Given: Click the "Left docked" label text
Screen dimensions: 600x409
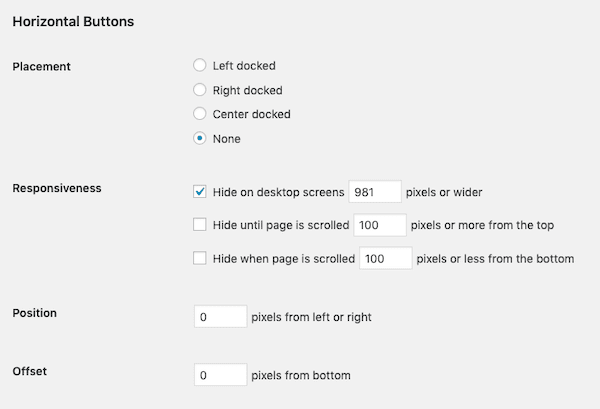Looking at the screenshot, I should (244, 66).
